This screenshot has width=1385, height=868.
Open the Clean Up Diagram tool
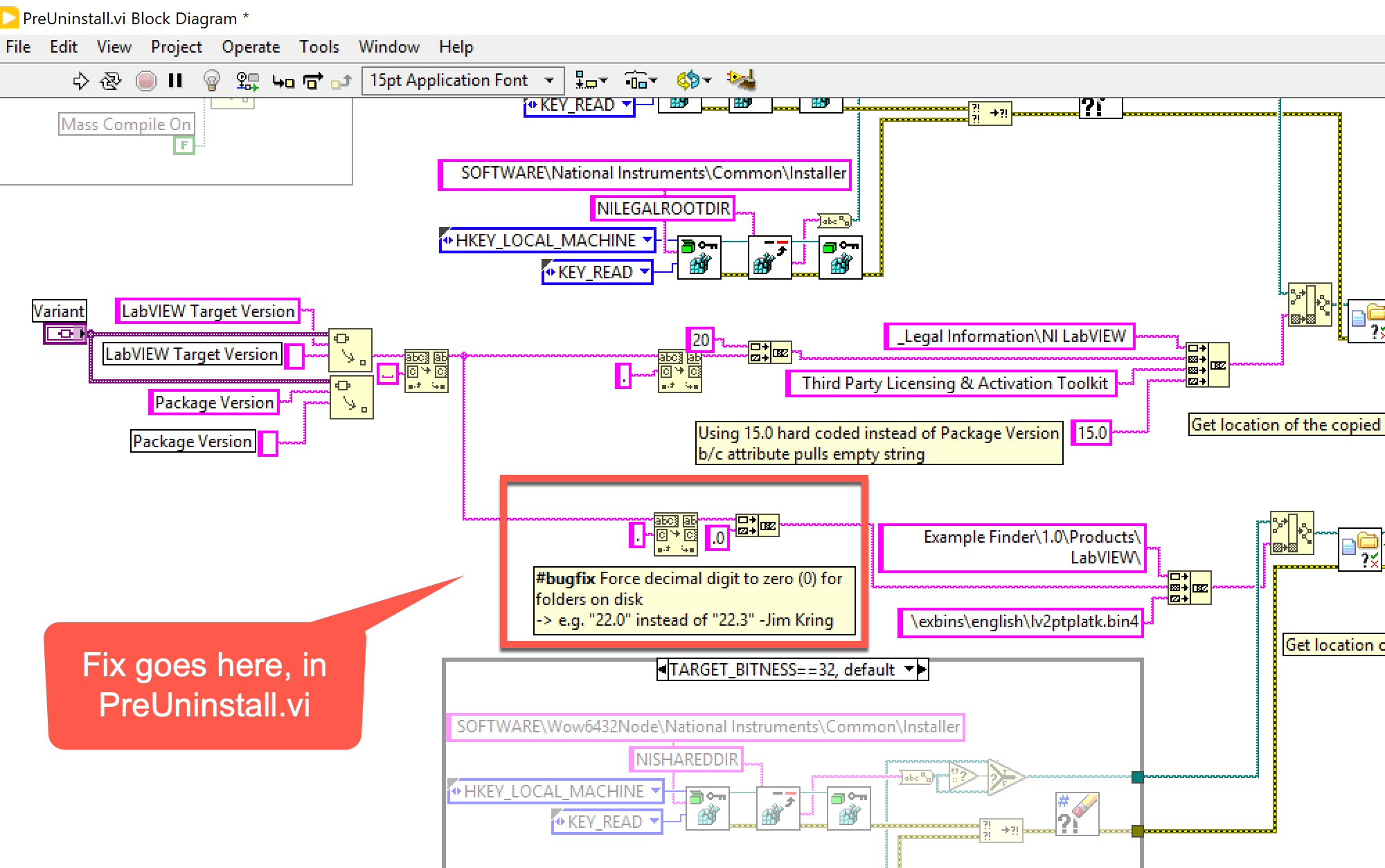(741, 80)
